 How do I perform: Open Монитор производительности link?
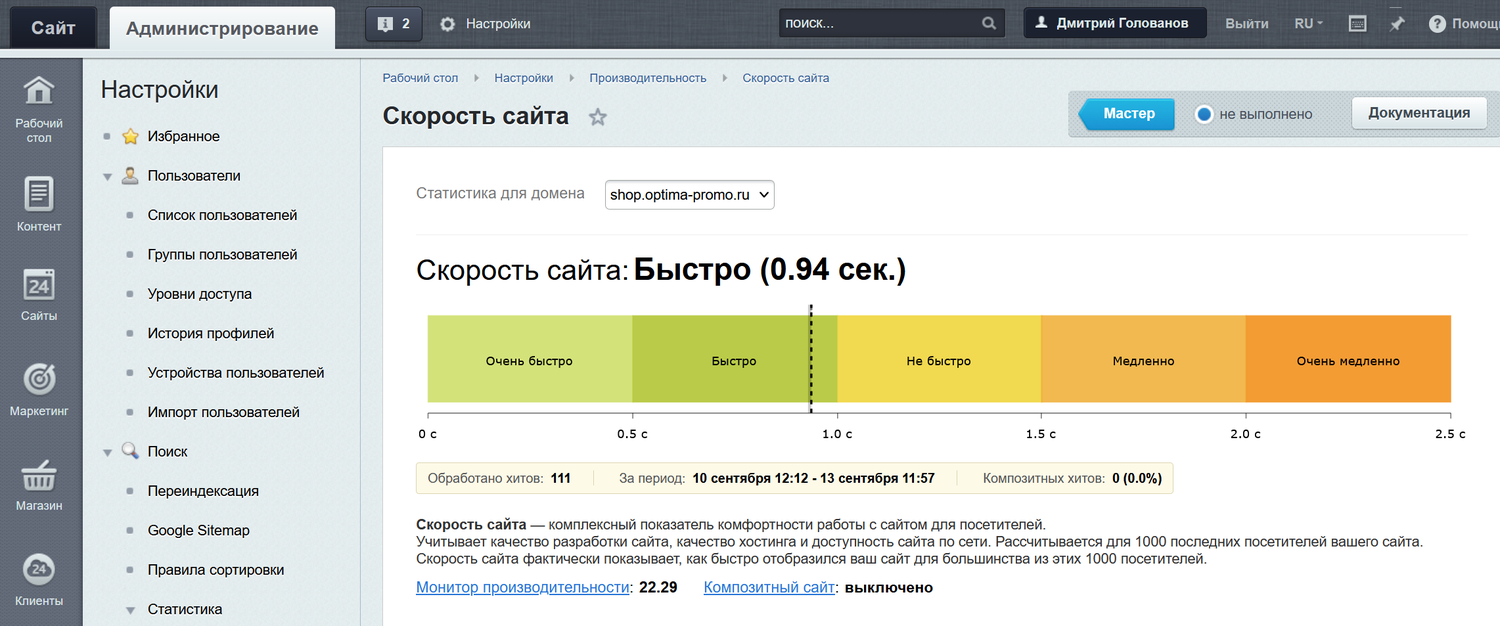pyautogui.click(x=522, y=587)
